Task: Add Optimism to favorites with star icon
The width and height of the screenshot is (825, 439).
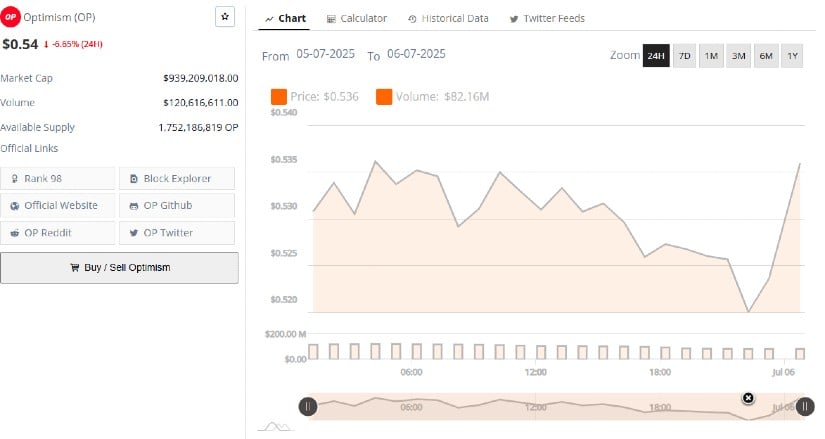Action: (x=225, y=17)
